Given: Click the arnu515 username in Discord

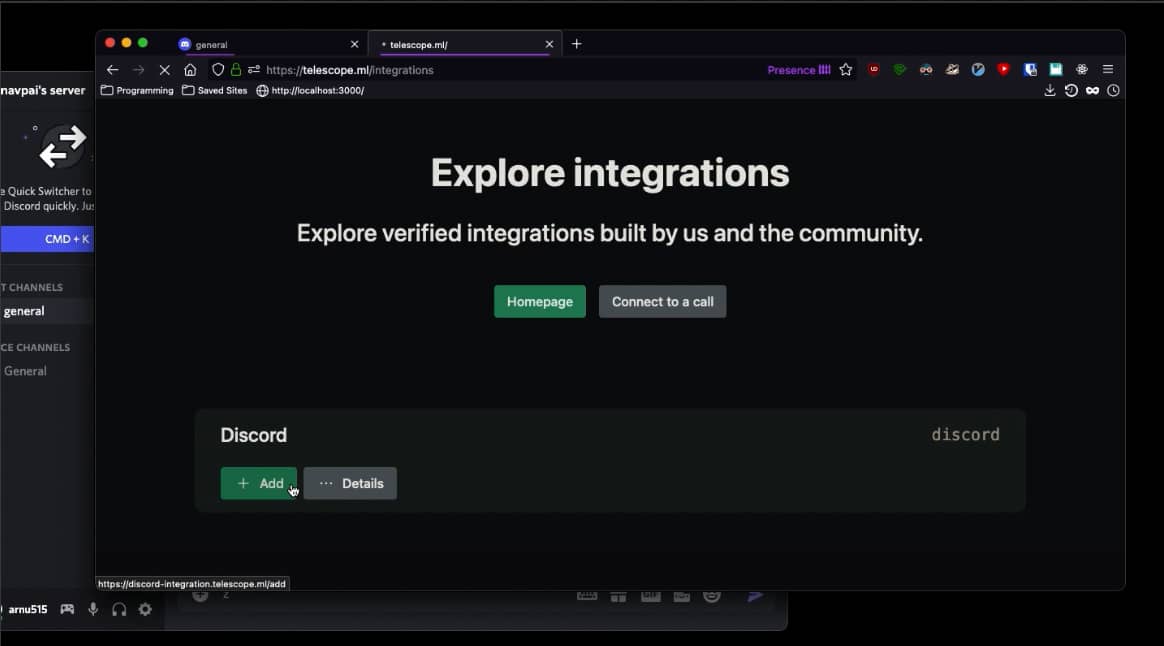Looking at the screenshot, I should point(27,610).
